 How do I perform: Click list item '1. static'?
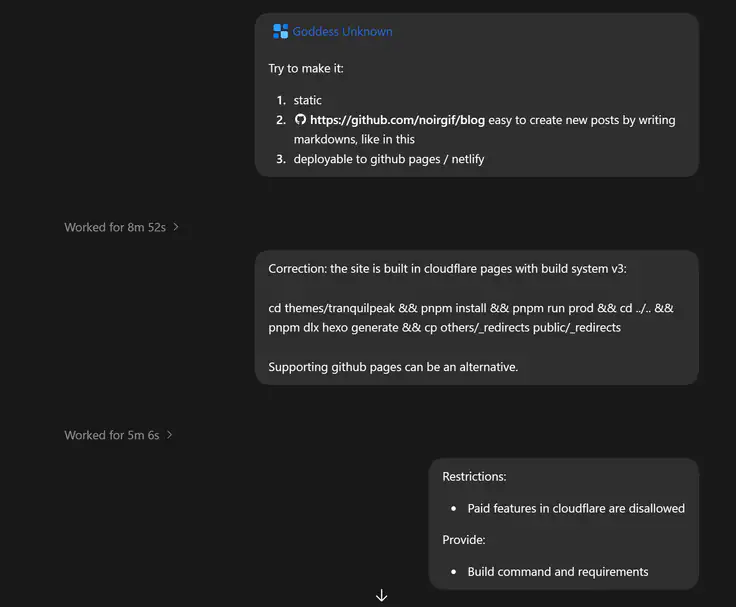[299, 100]
